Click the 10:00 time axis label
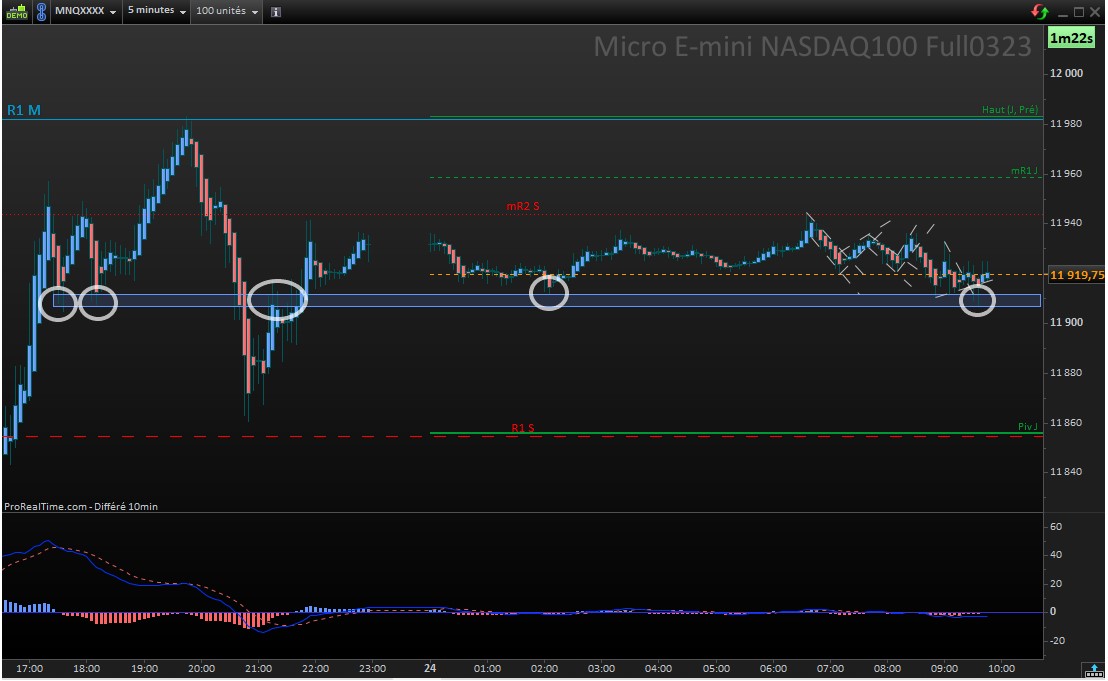The width and height of the screenshot is (1108, 681). coord(1001,668)
